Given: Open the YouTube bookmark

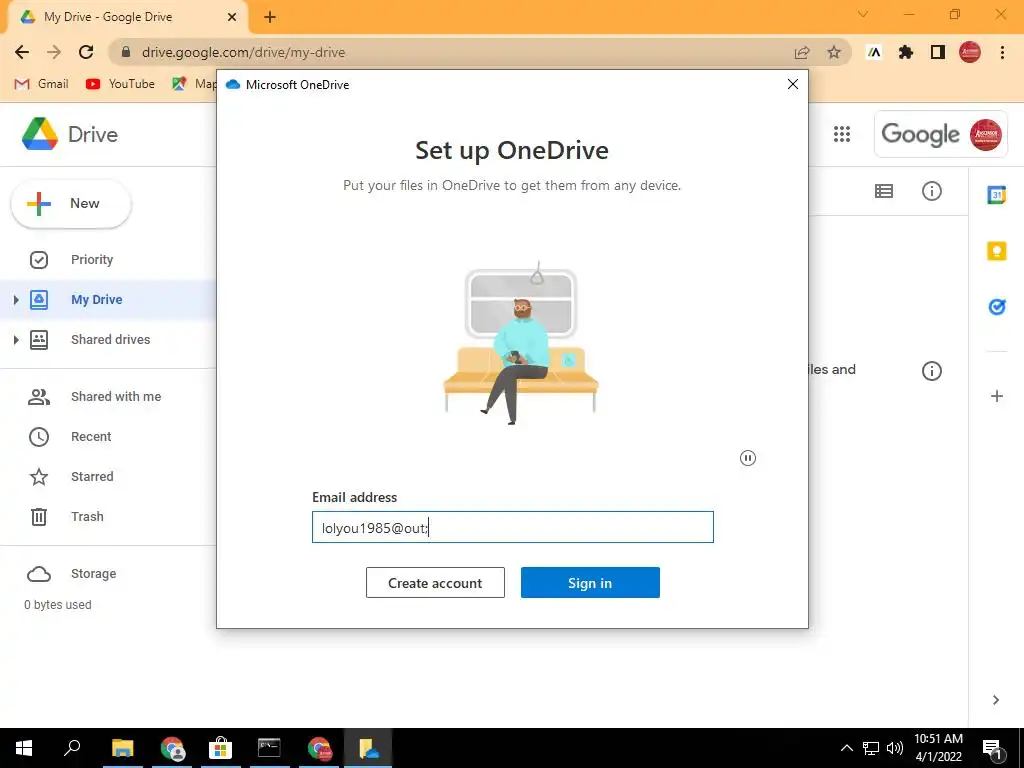Looking at the screenshot, I should (120, 84).
